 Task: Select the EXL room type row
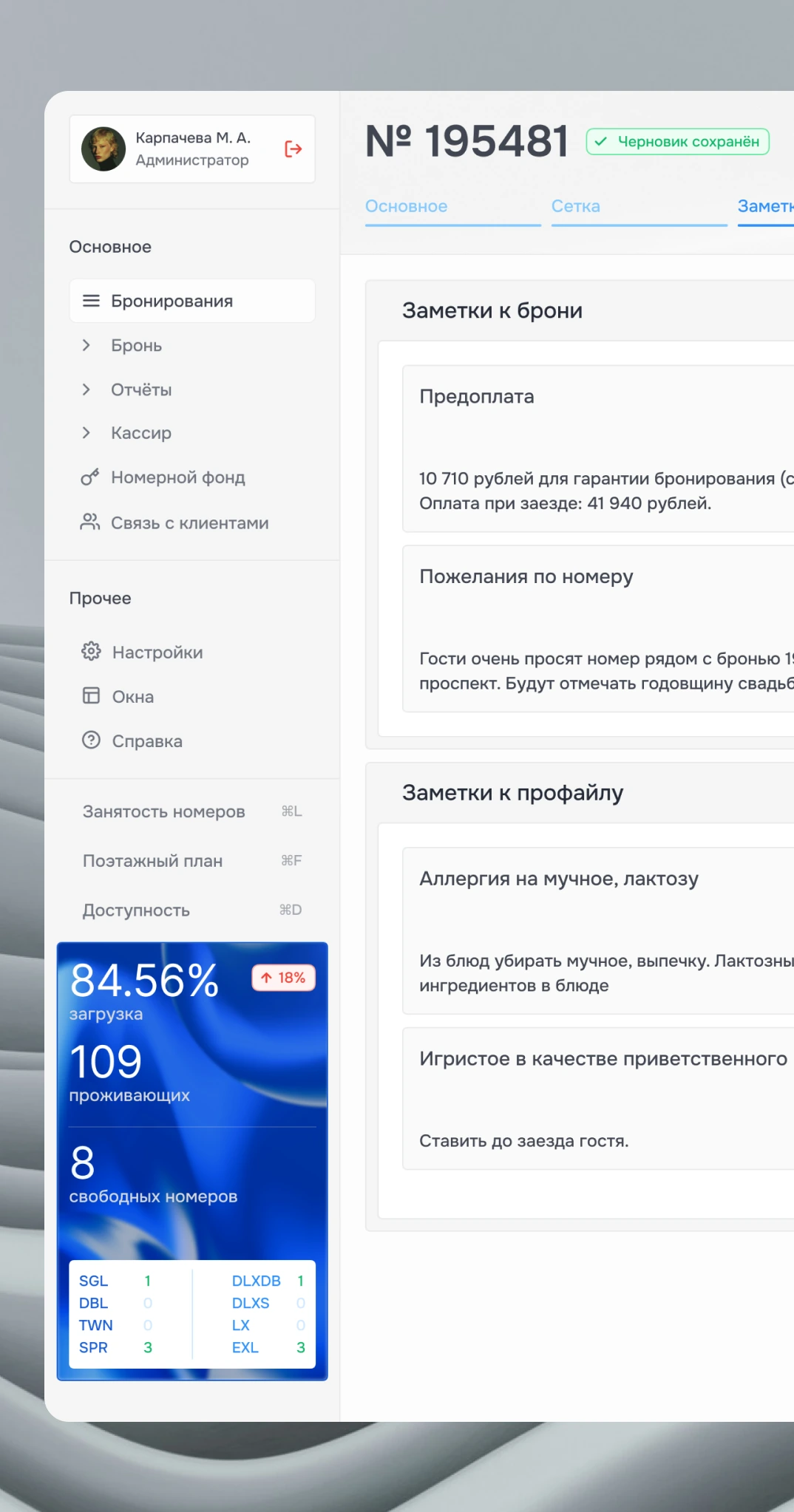point(268,1347)
